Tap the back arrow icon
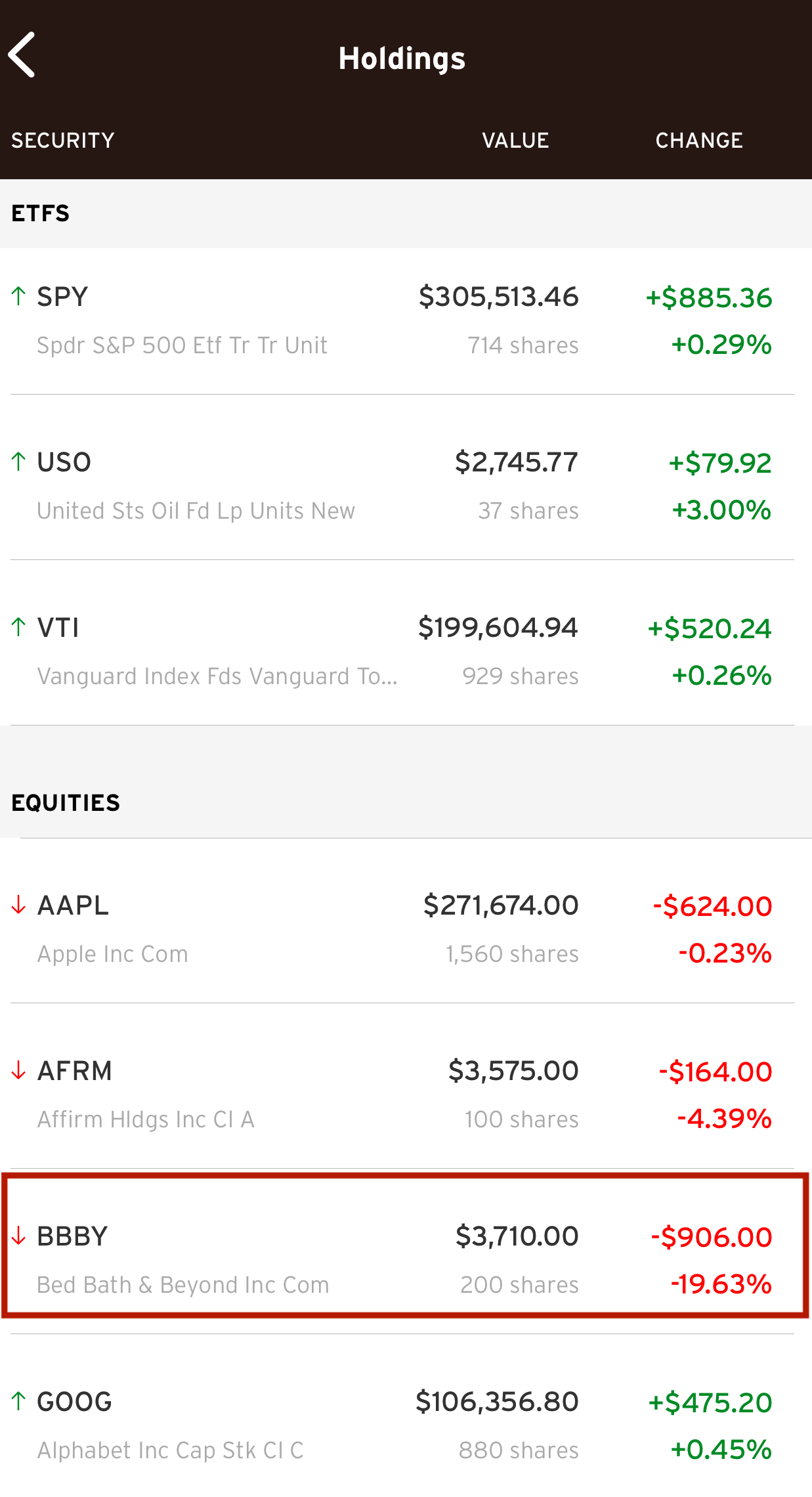Image resolution: width=812 pixels, height=1497 pixels. (22, 56)
